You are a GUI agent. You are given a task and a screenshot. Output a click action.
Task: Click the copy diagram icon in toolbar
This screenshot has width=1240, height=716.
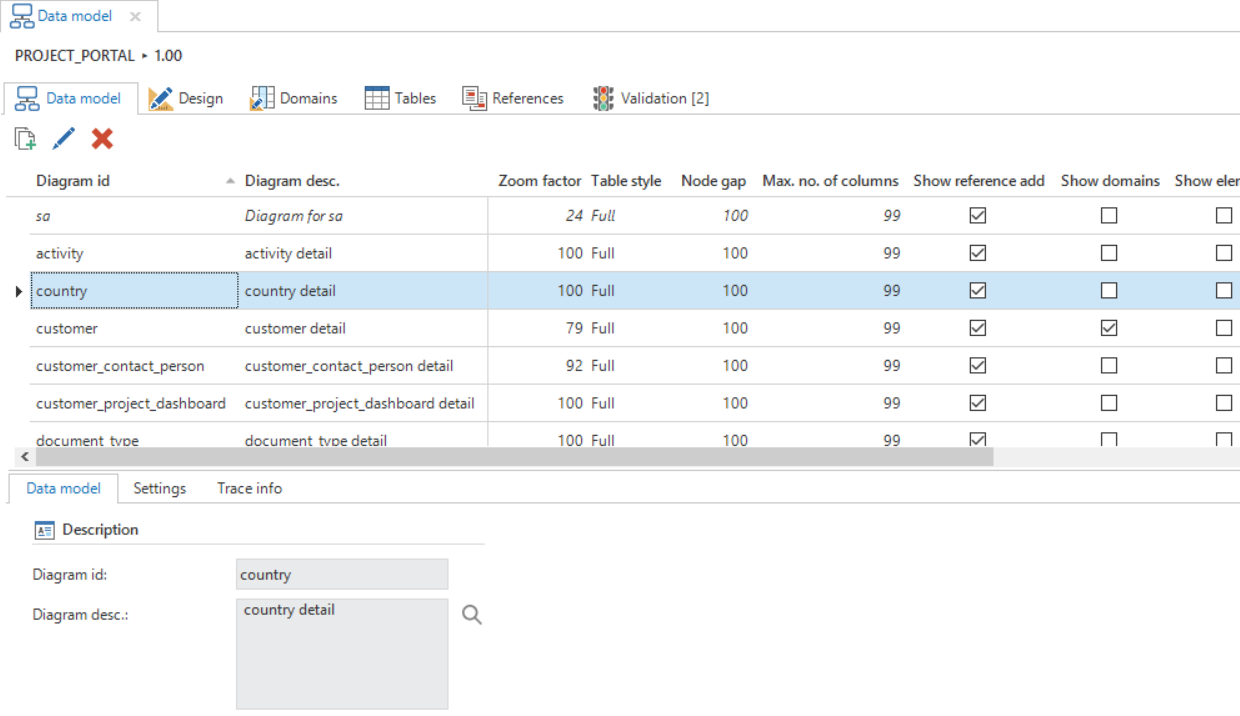25,139
